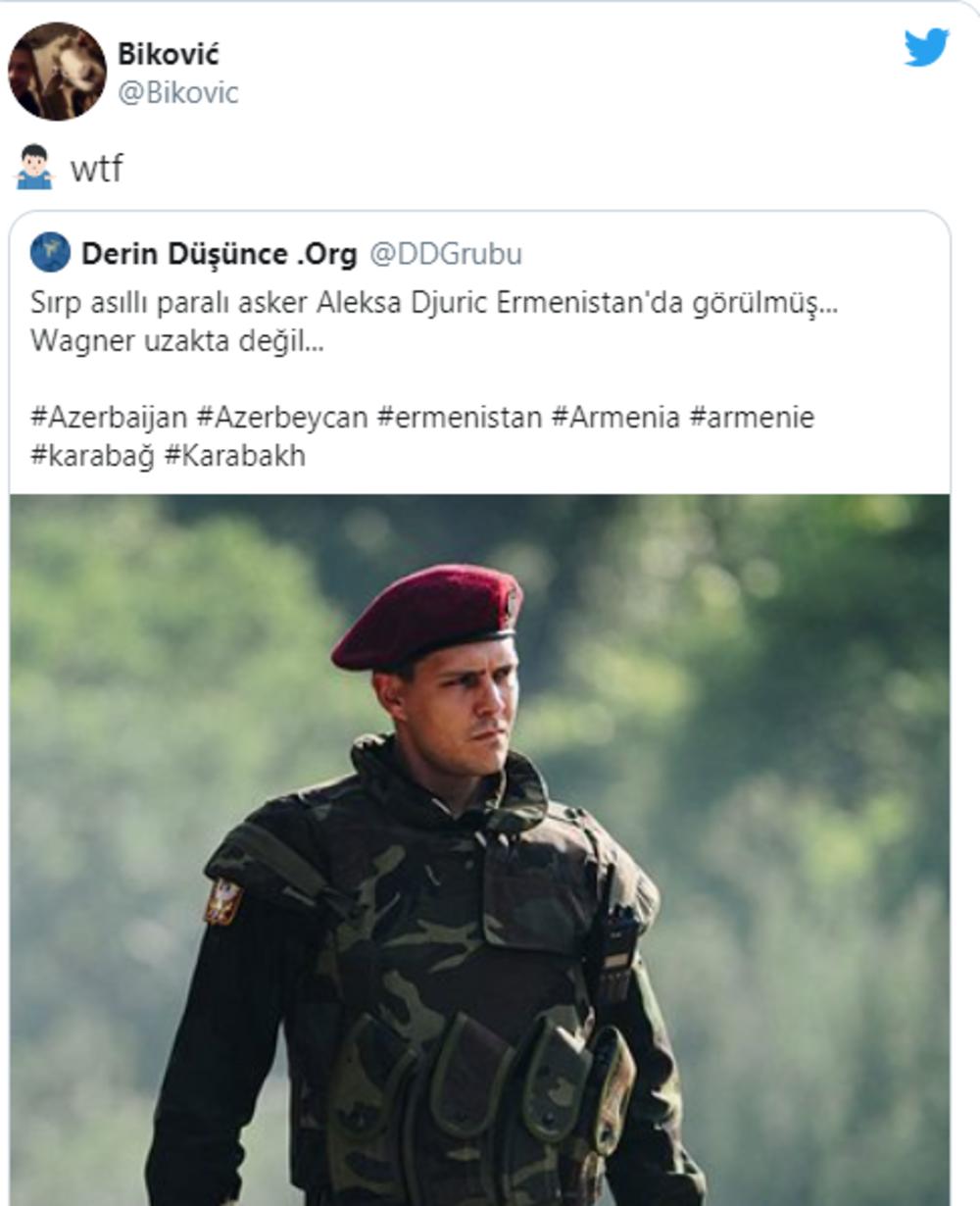Open the #Azerbeycan hashtag
Image resolution: width=980 pixels, height=1206 pixels.
pyautogui.click(x=282, y=418)
